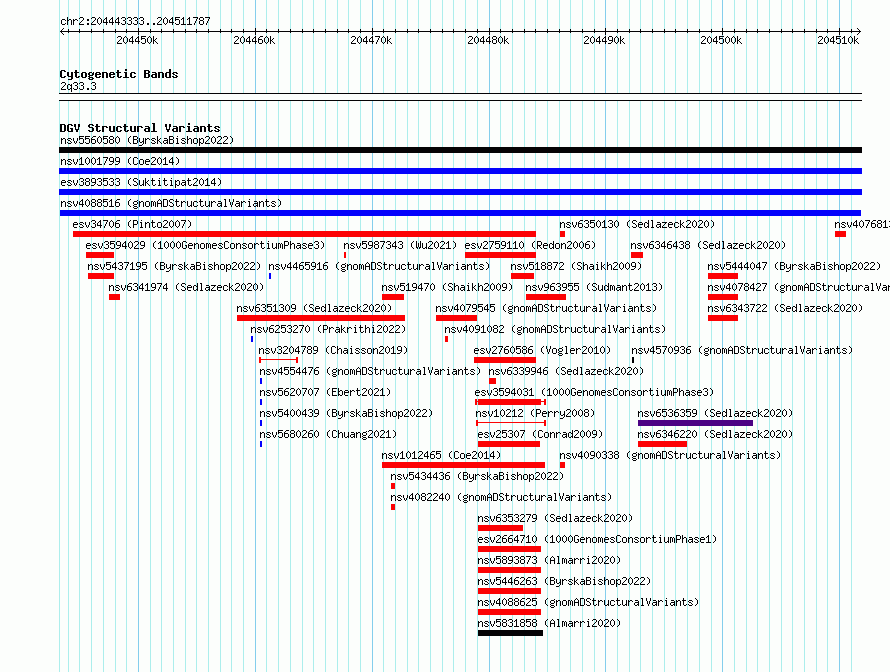890x672 pixels.
Task: Click the nsv4090338 (gnomADStructuralVariants) label
Action: pos(670,455)
